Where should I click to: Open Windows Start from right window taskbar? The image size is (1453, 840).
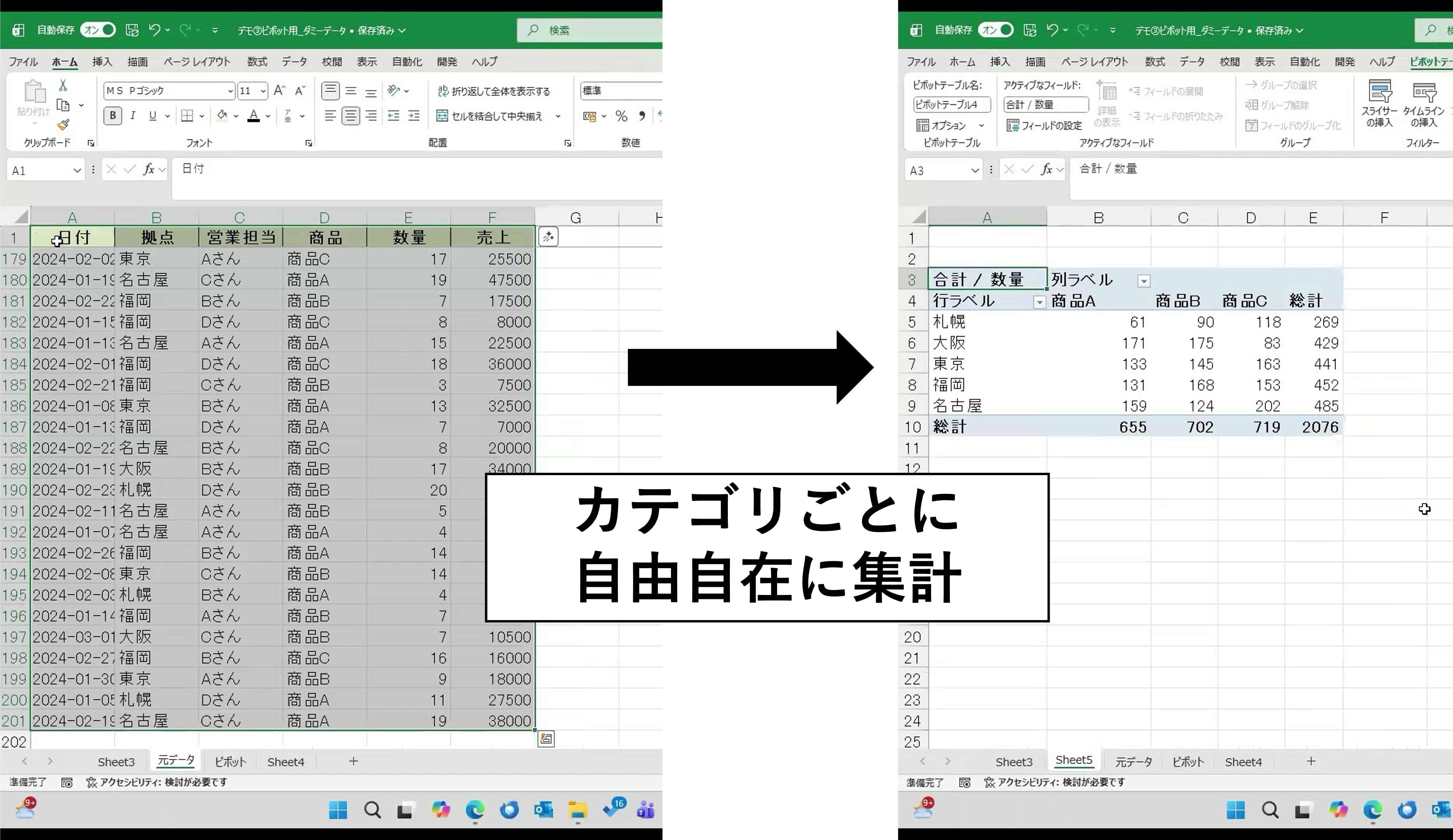point(1235,810)
